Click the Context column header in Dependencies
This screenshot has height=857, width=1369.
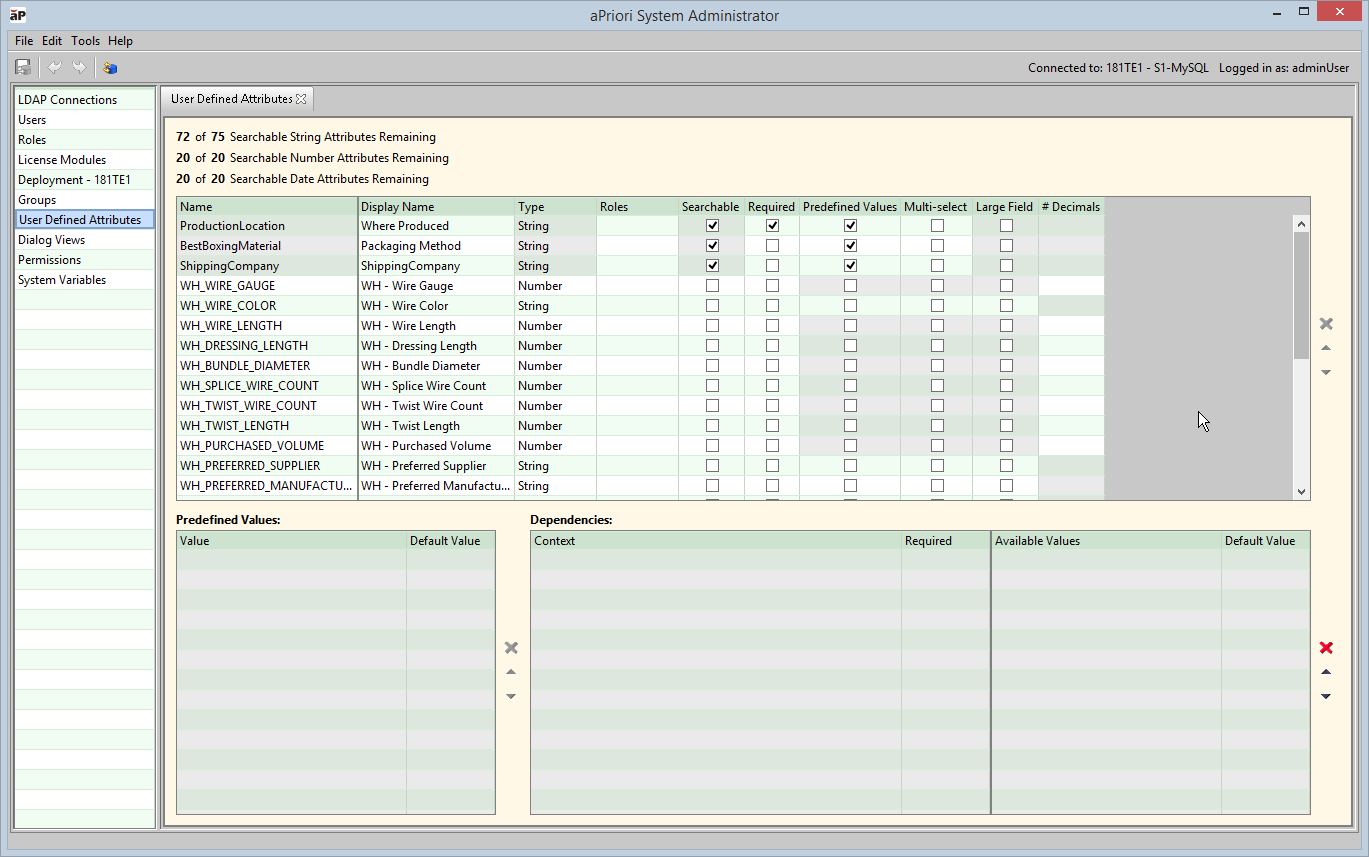716,541
